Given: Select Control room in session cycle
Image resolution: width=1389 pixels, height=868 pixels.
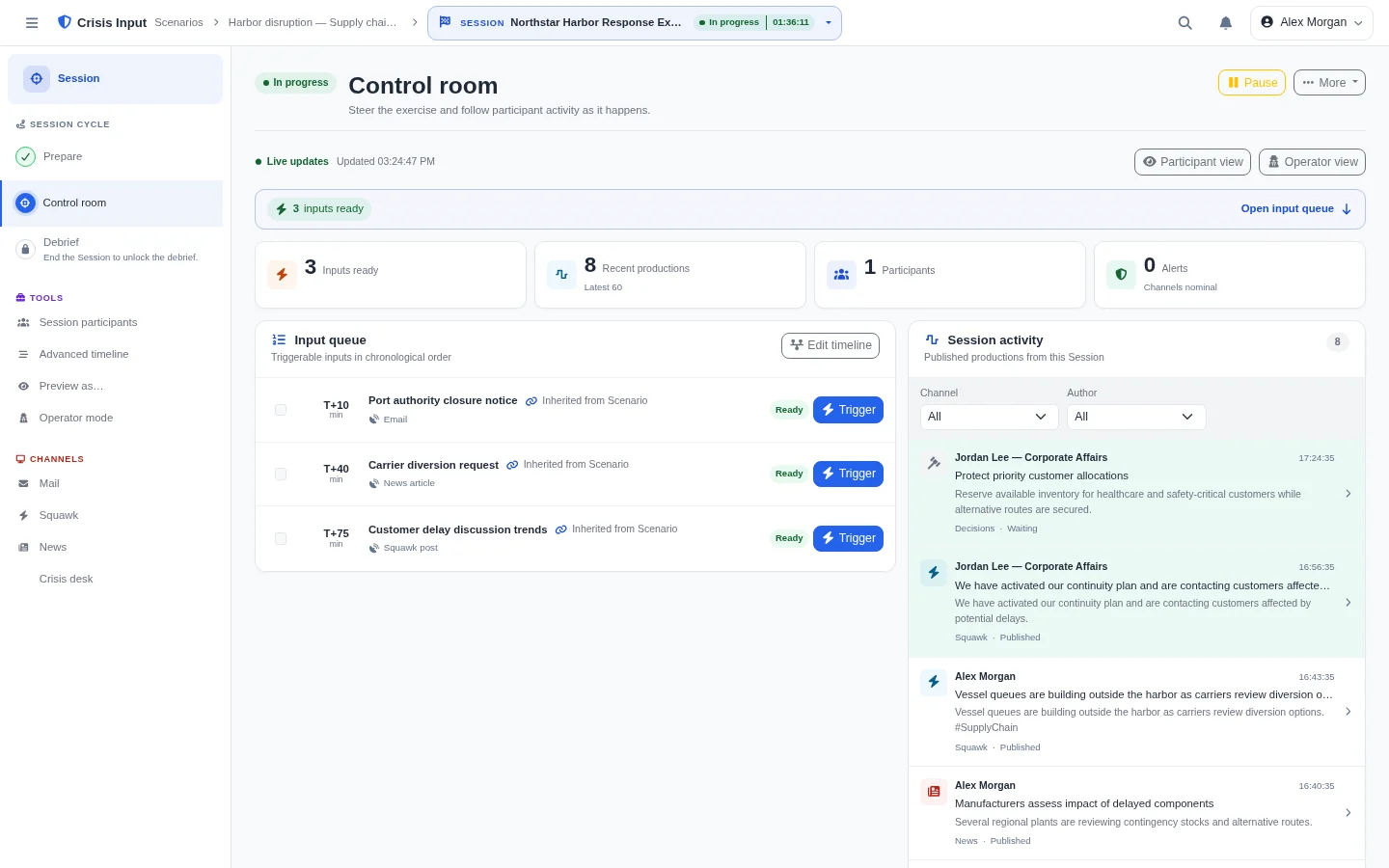Looking at the screenshot, I should tap(113, 203).
